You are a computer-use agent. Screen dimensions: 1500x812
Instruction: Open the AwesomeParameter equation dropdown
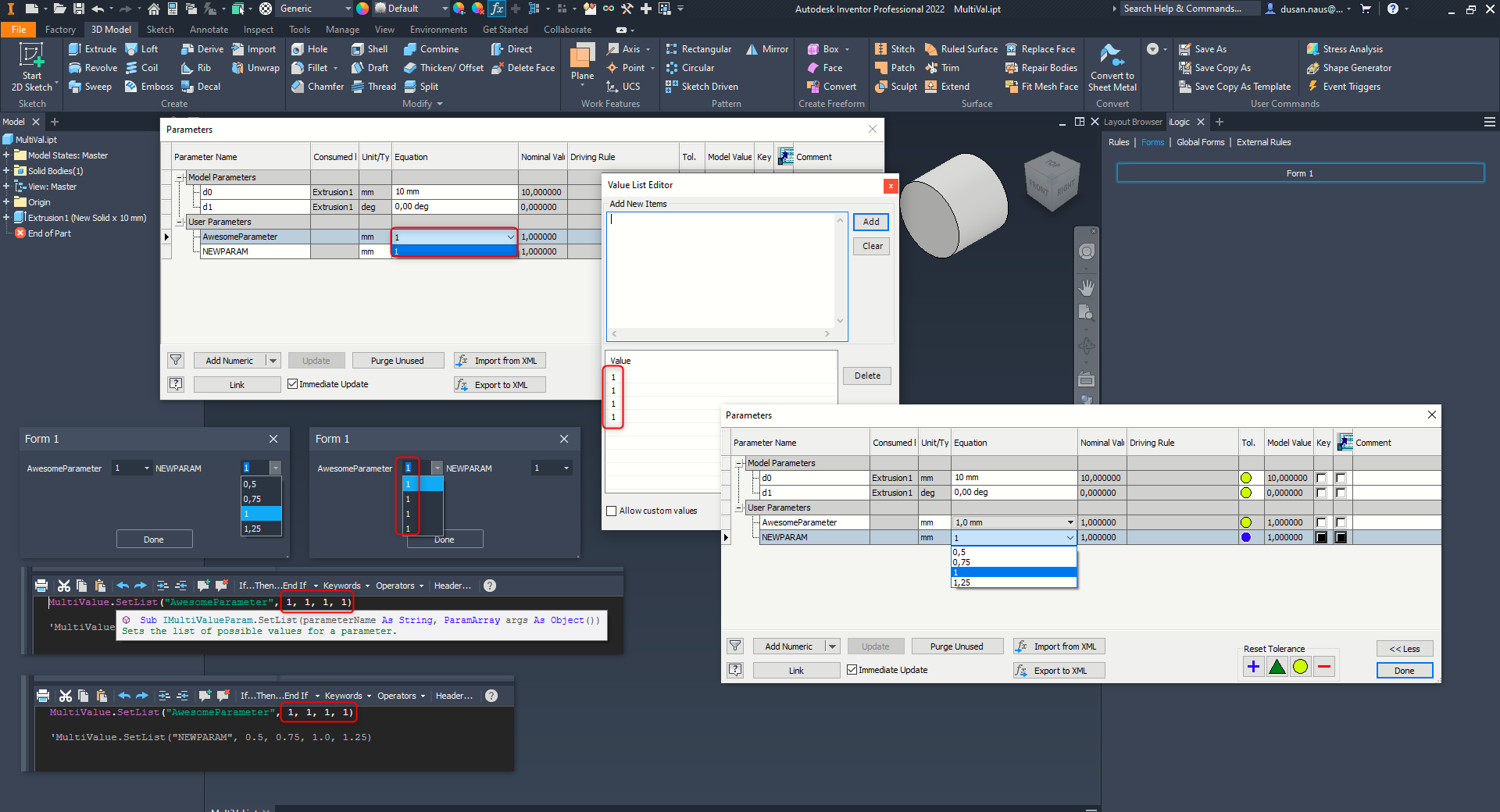click(1070, 522)
